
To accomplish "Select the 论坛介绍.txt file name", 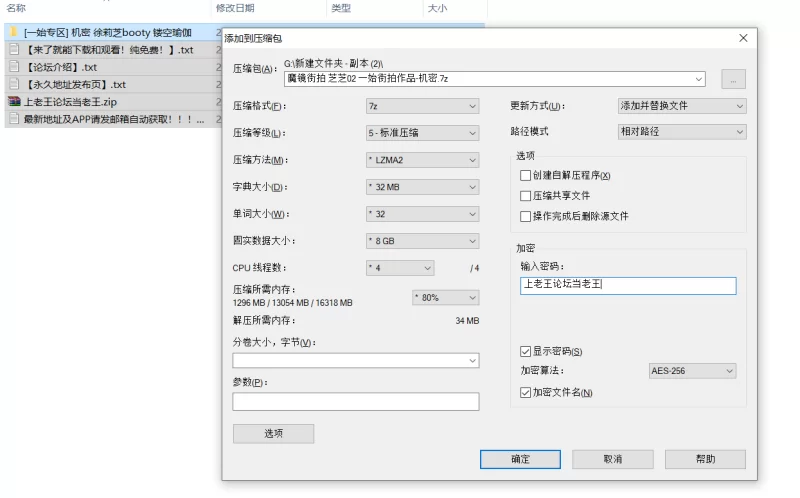I will [61, 67].
